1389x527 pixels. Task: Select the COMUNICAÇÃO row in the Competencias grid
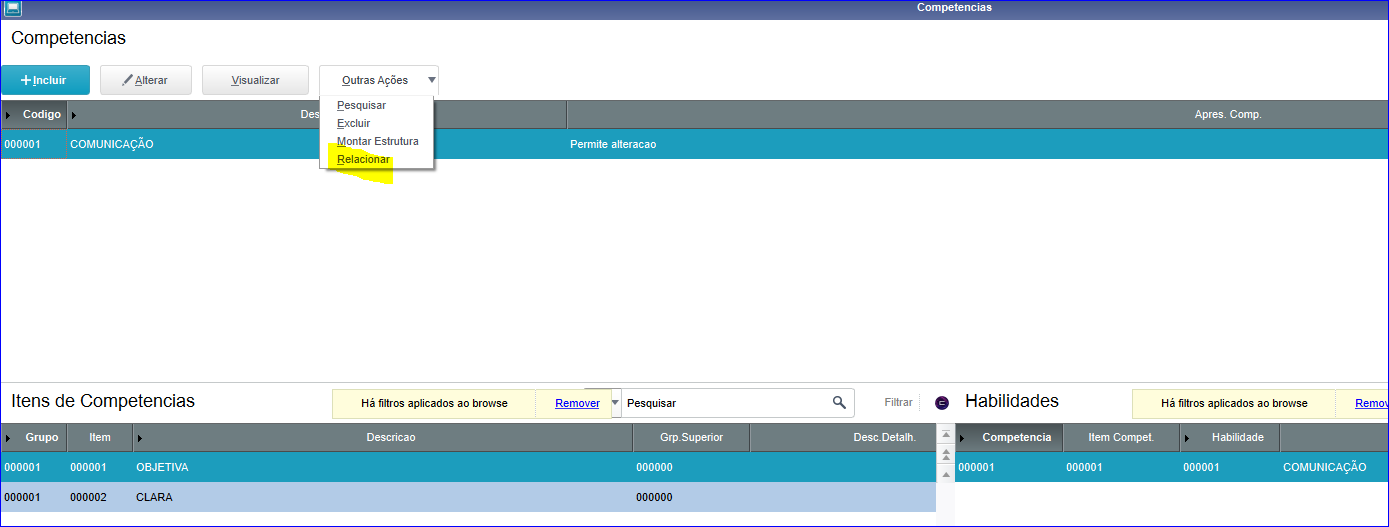694,144
